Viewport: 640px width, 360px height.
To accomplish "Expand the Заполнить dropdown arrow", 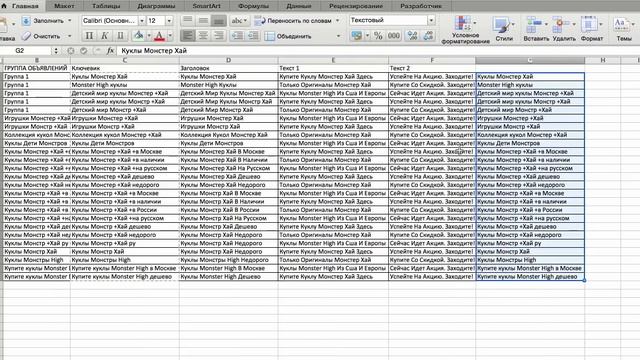I will pyautogui.click(x=69, y=20).
